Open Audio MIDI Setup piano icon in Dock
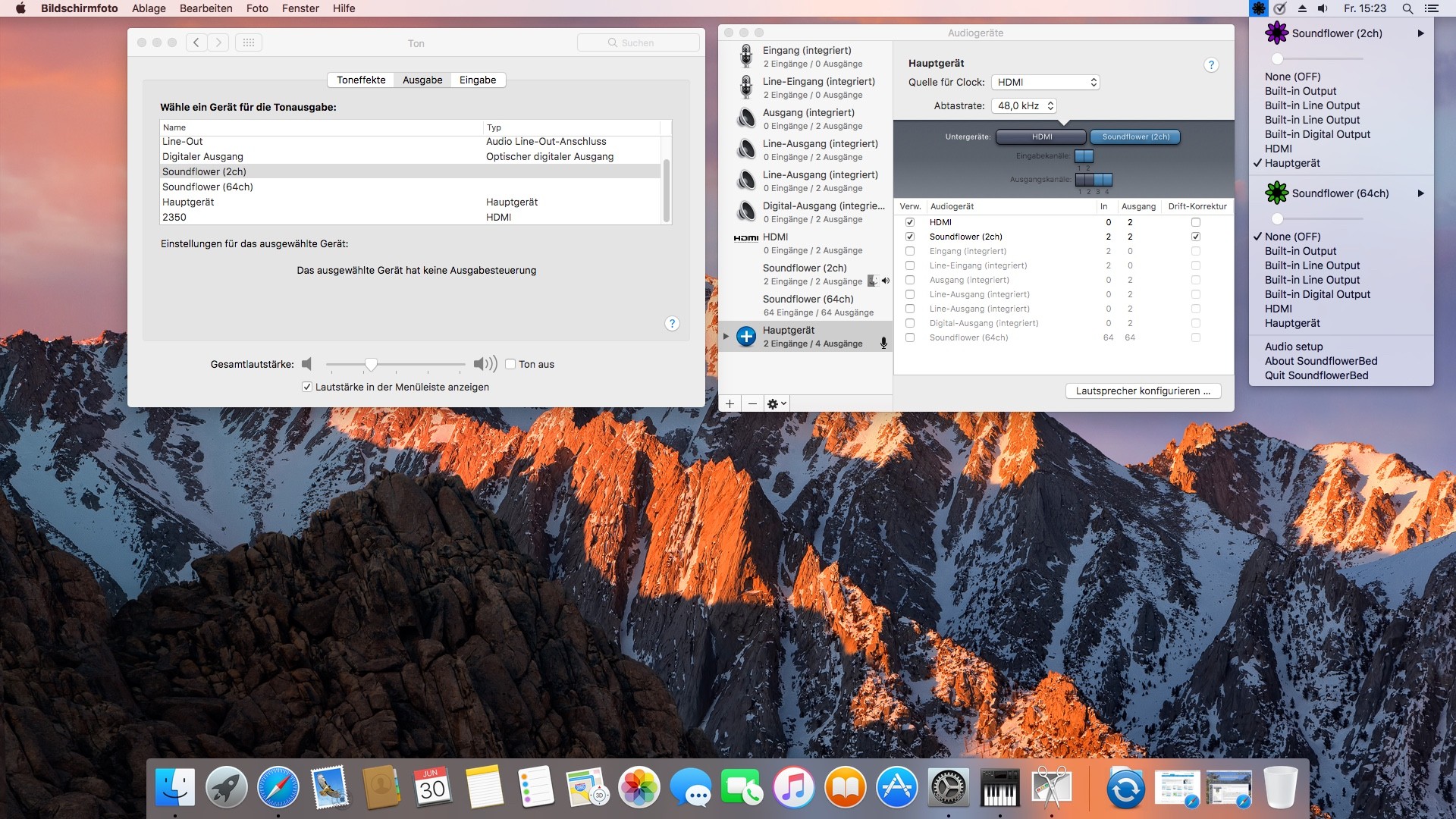Viewport: 1456px width, 819px height. 999,789
